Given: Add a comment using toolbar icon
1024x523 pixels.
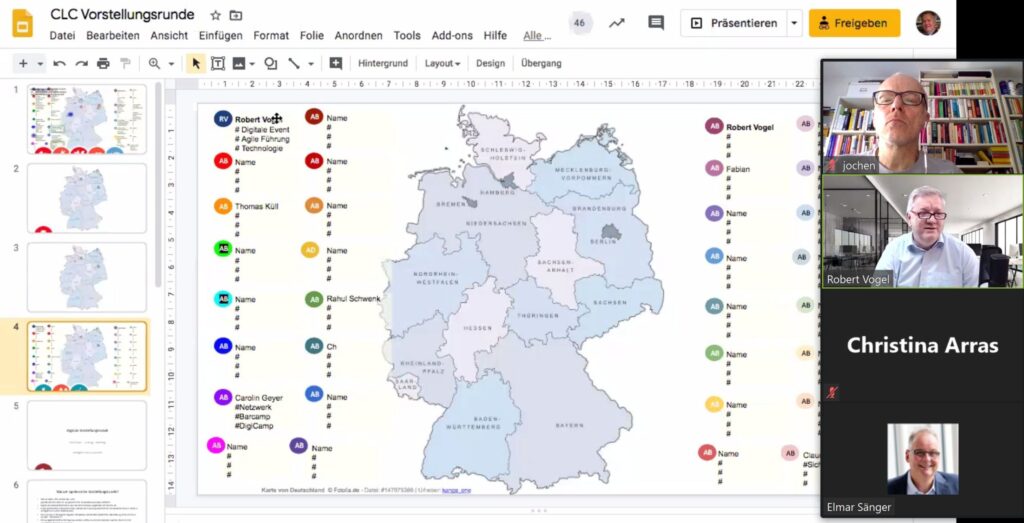Looking at the screenshot, I should click(336, 63).
